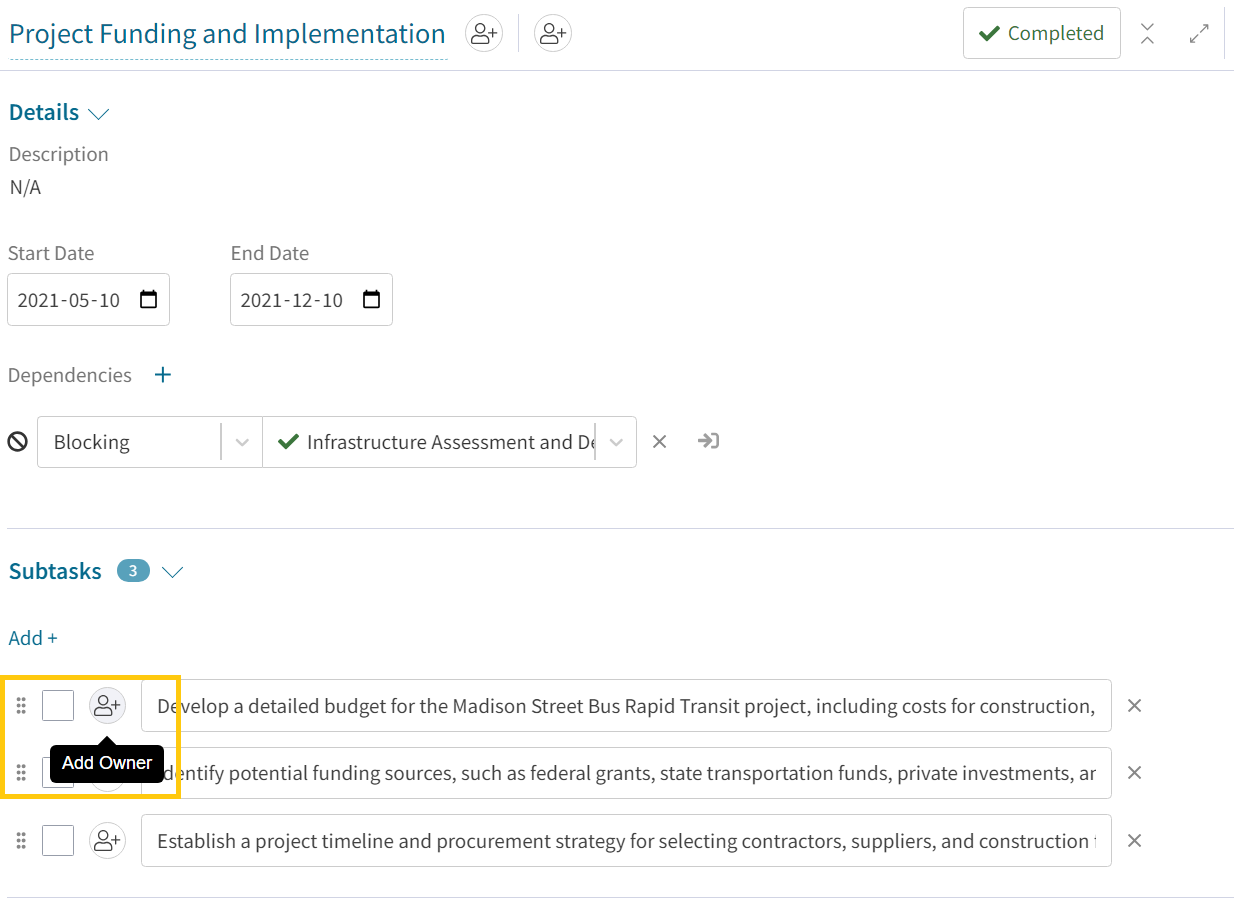Open the Infrastructure Assessment task dropdown

pos(616,442)
